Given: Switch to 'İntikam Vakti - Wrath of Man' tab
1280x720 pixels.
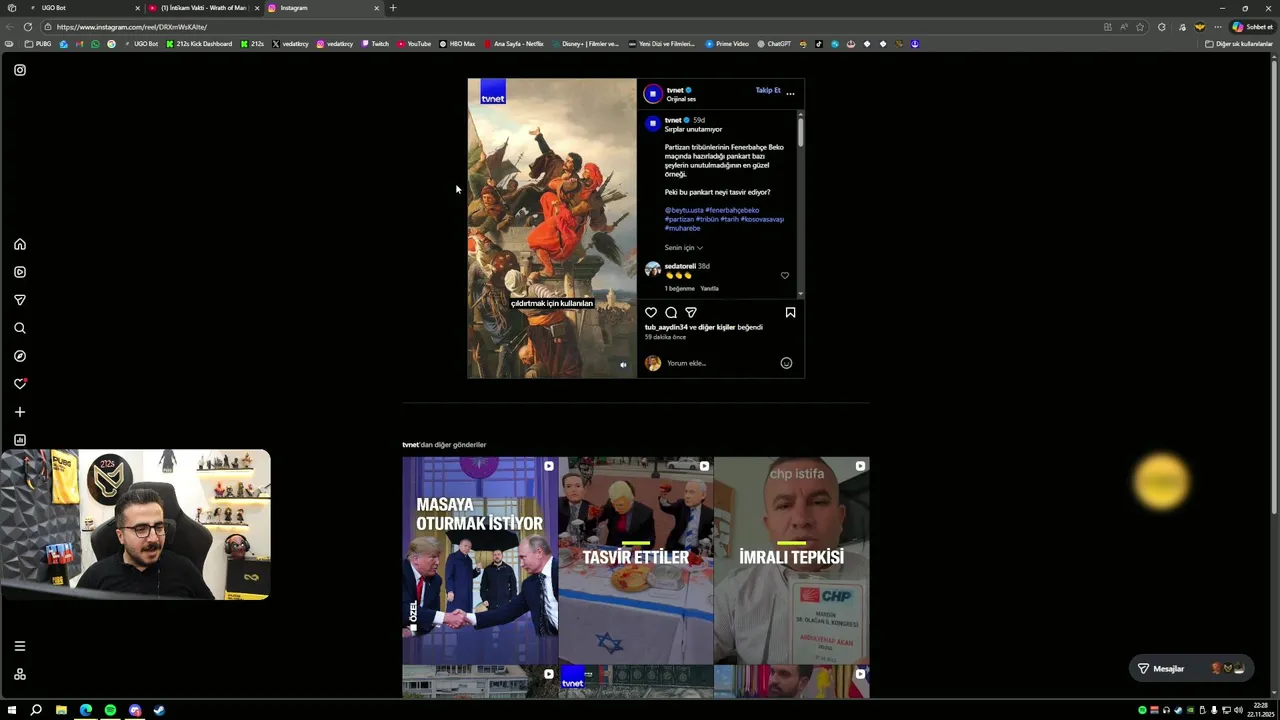Looking at the screenshot, I should (204, 8).
